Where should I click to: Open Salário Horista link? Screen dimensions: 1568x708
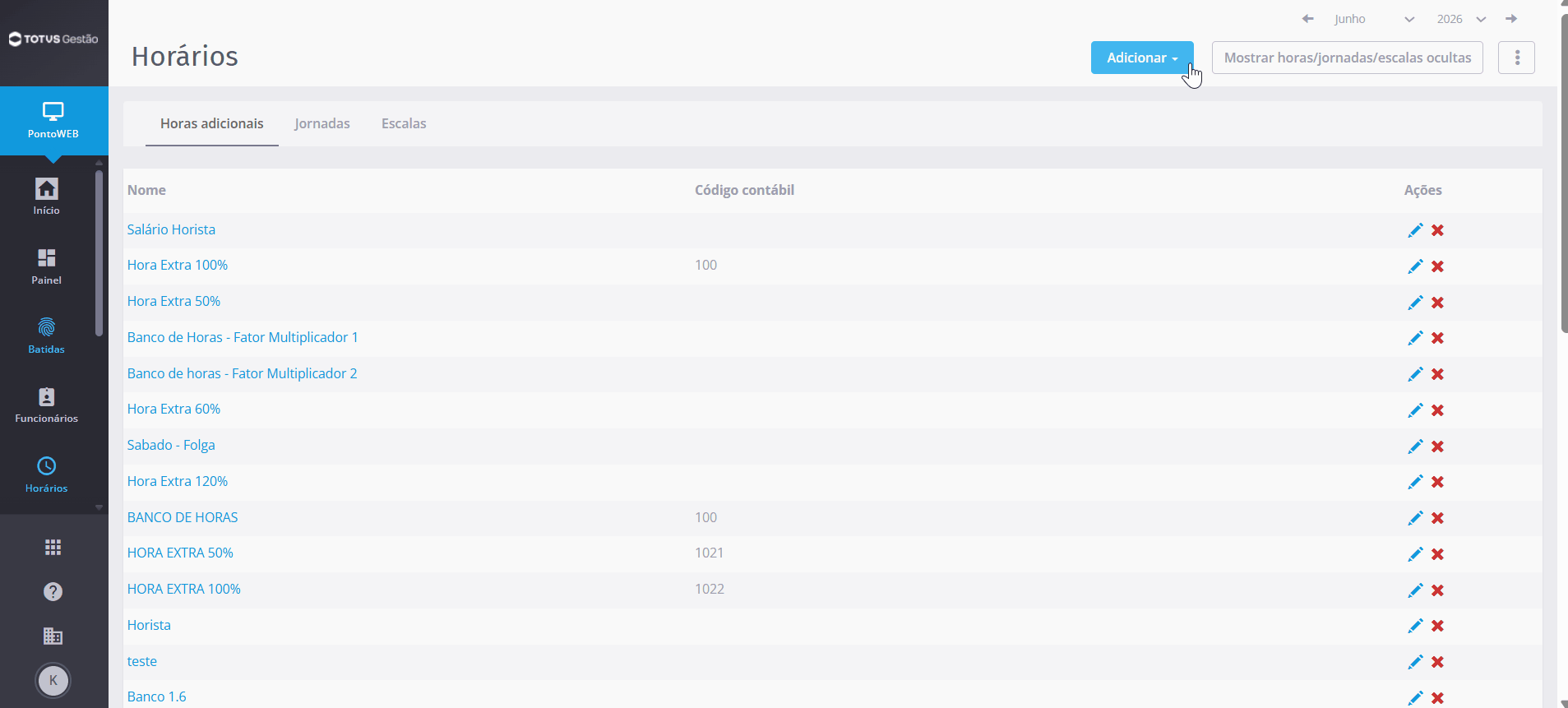pos(171,229)
